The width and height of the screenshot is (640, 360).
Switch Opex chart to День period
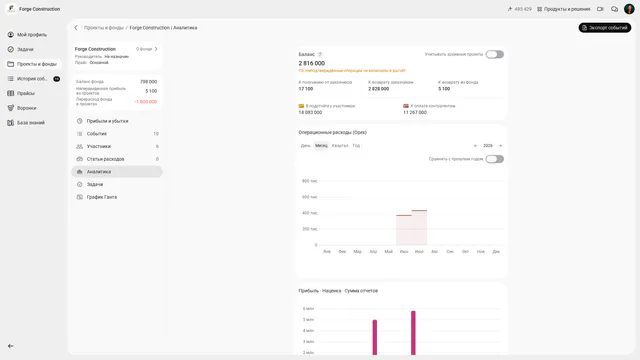tap(306, 146)
